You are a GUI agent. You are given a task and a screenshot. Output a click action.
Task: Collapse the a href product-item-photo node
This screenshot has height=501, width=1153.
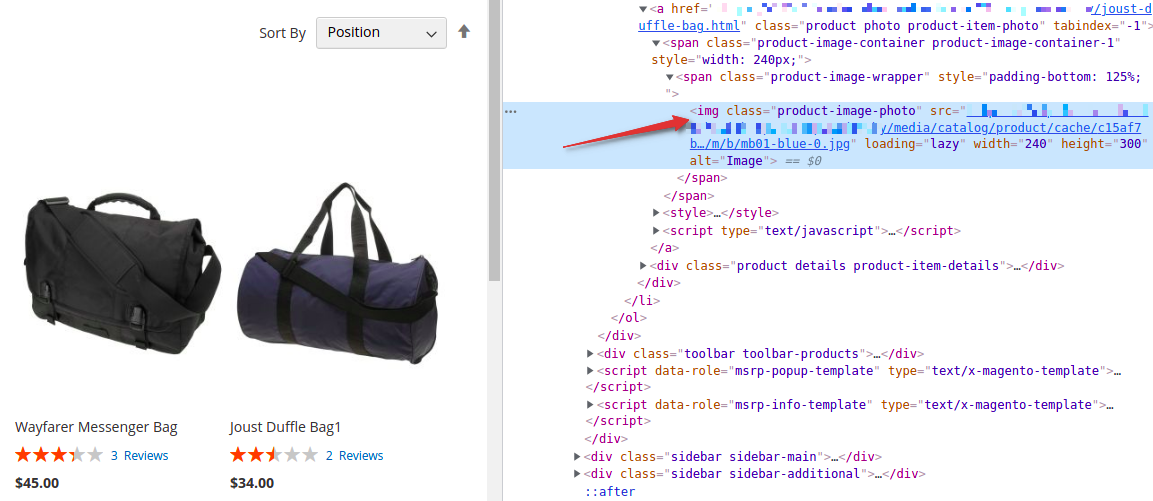coord(643,9)
